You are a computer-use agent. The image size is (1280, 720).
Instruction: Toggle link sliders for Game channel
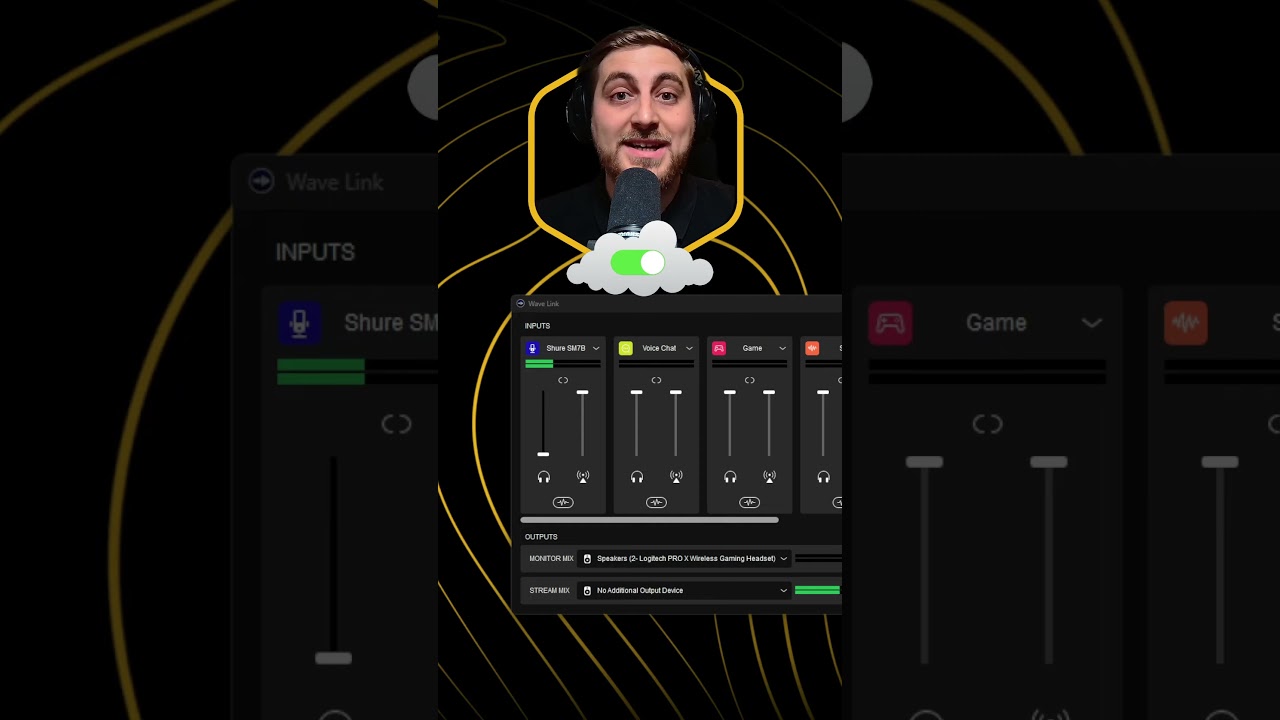click(x=749, y=380)
